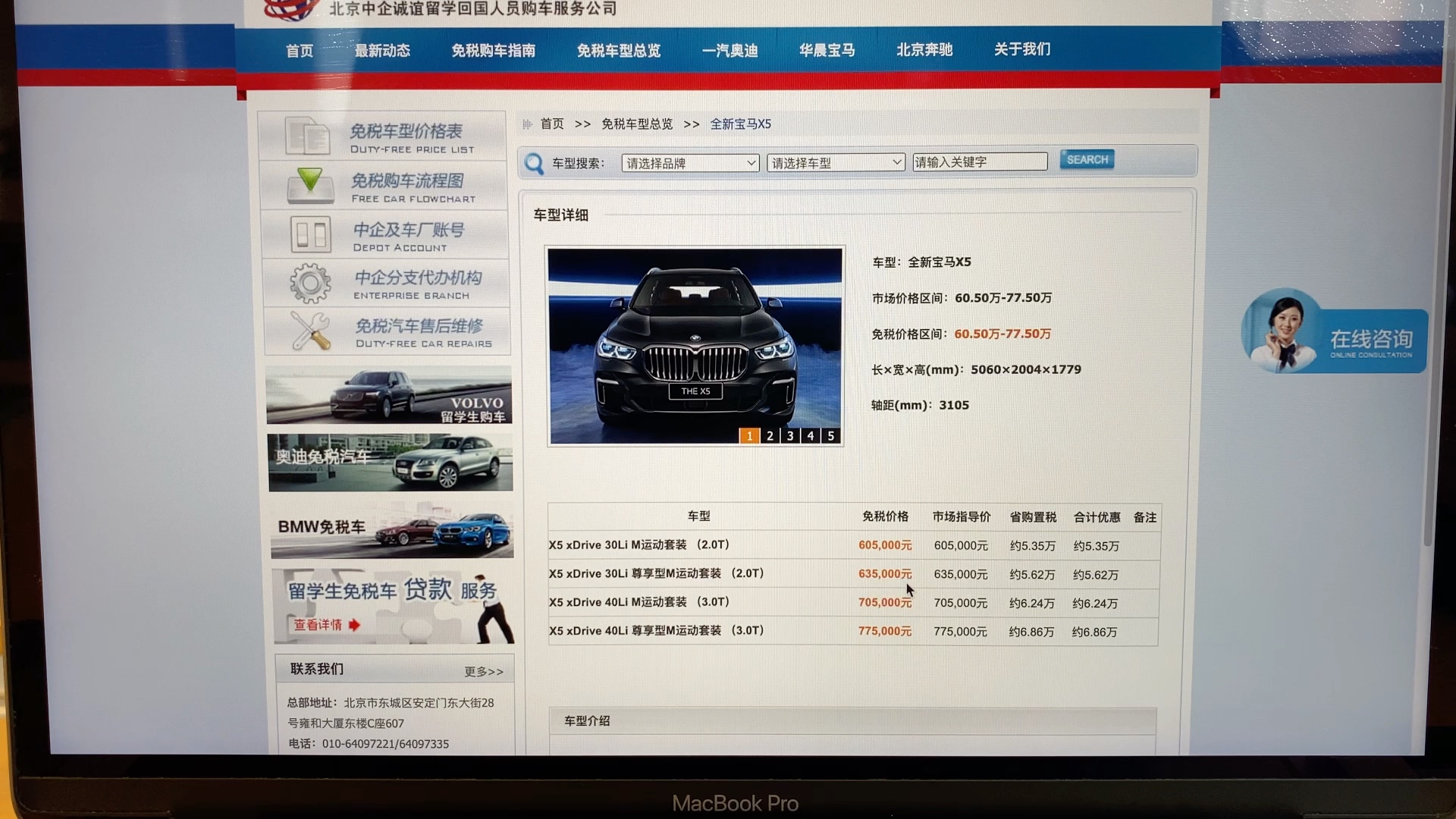The height and width of the screenshot is (819, 1456).
Task: Open 免税购车流程图 sidebar link
Action: pos(384,186)
